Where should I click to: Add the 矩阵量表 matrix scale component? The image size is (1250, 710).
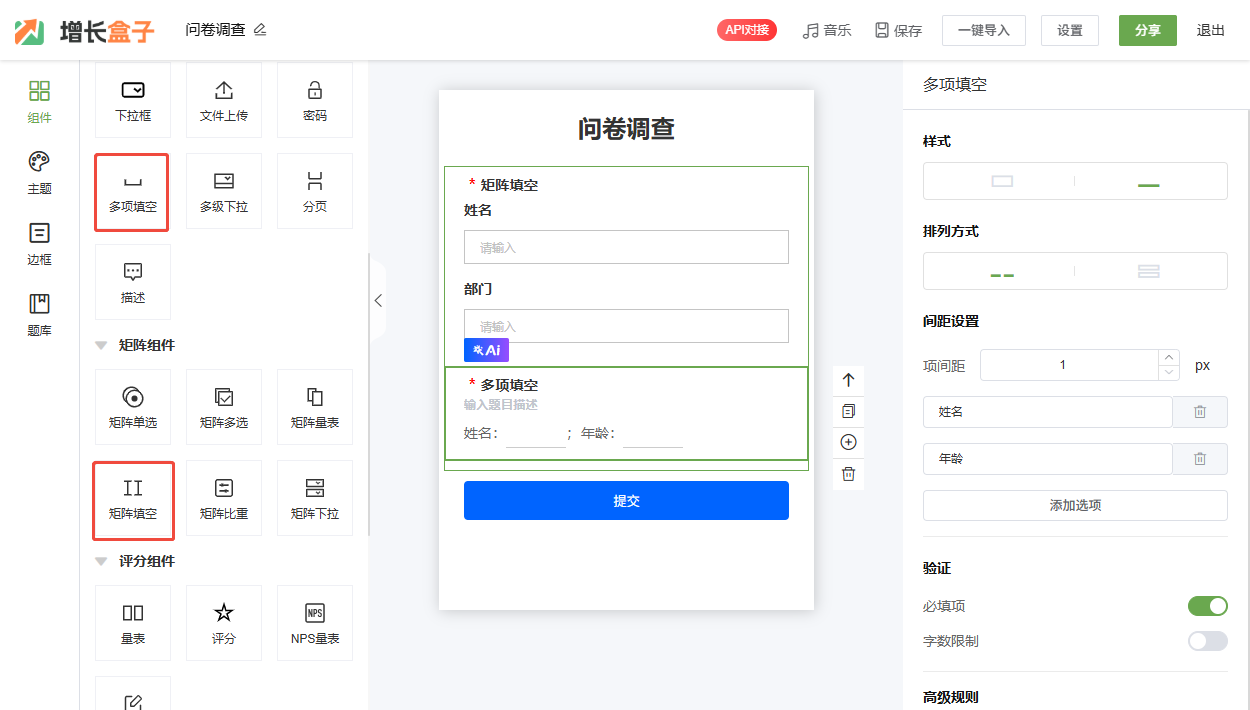[315, 407]
